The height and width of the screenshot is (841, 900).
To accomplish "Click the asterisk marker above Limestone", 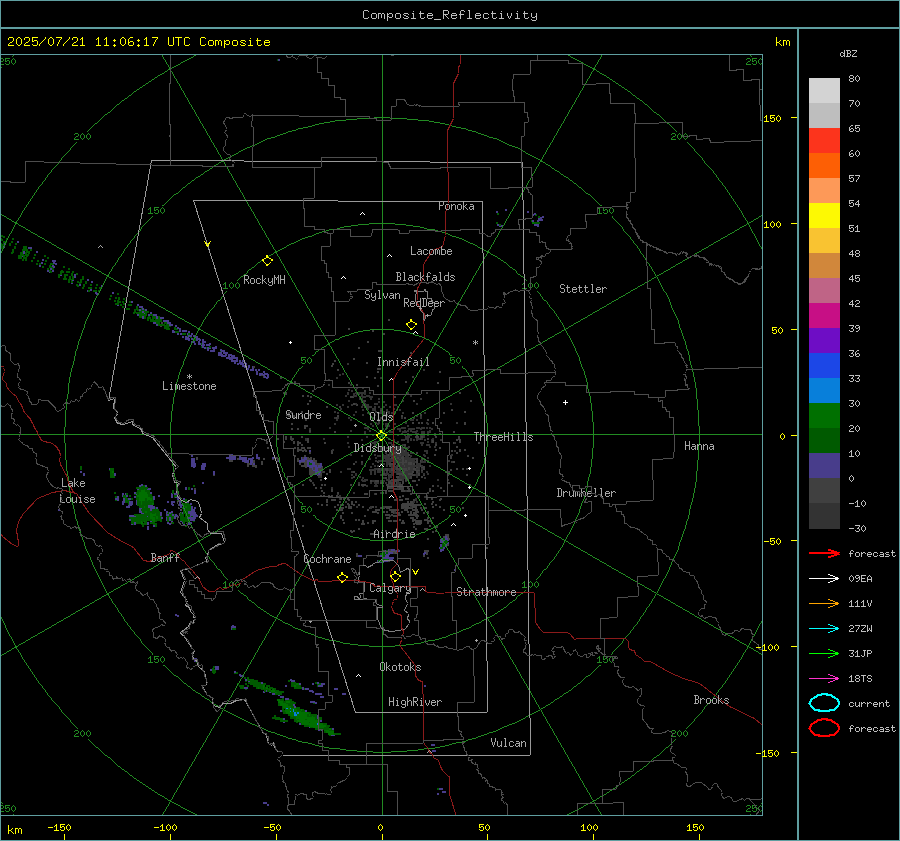I will (x=189, y=377).
